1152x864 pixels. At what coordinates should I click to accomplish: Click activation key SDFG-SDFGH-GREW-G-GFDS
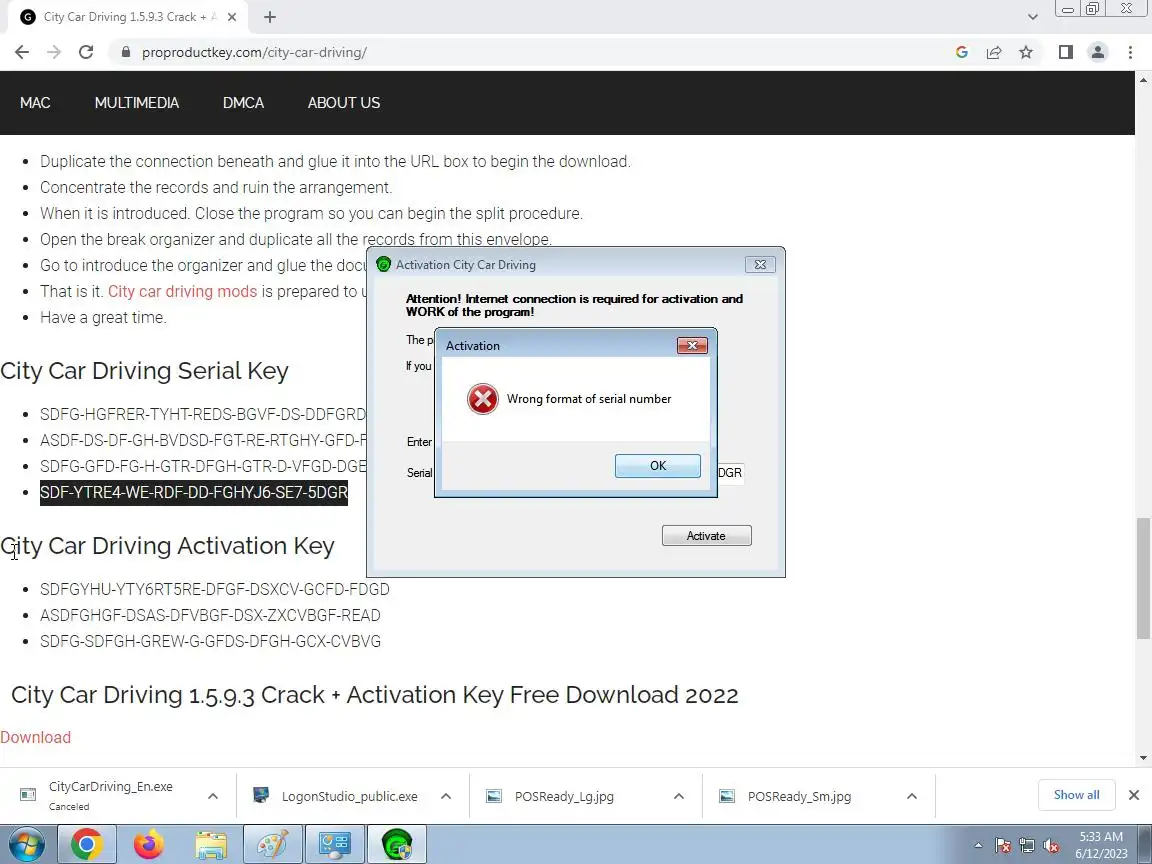pyautogui.click(x=210, y=641)
